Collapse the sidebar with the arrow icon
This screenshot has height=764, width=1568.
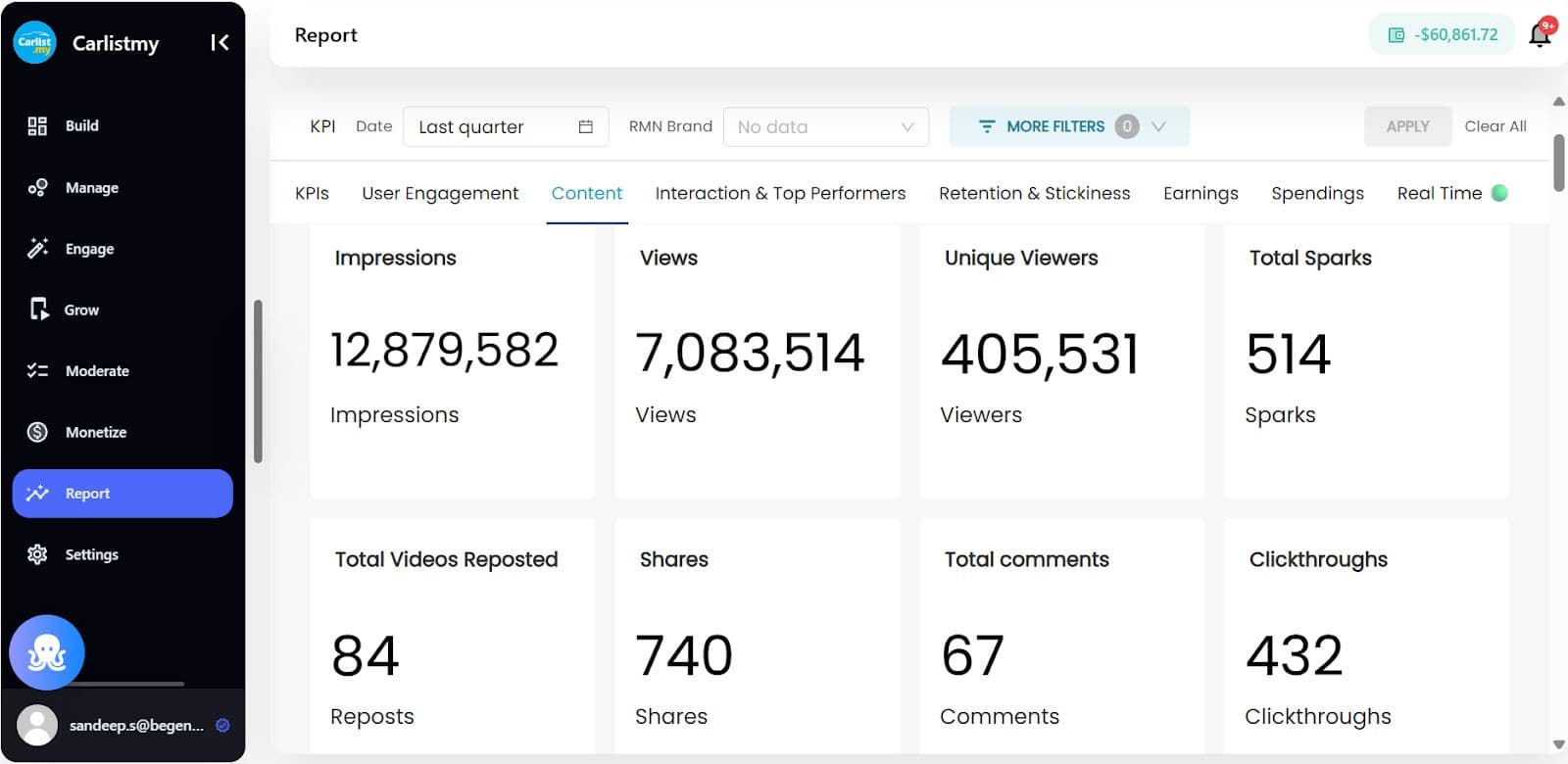click(220, 42)
